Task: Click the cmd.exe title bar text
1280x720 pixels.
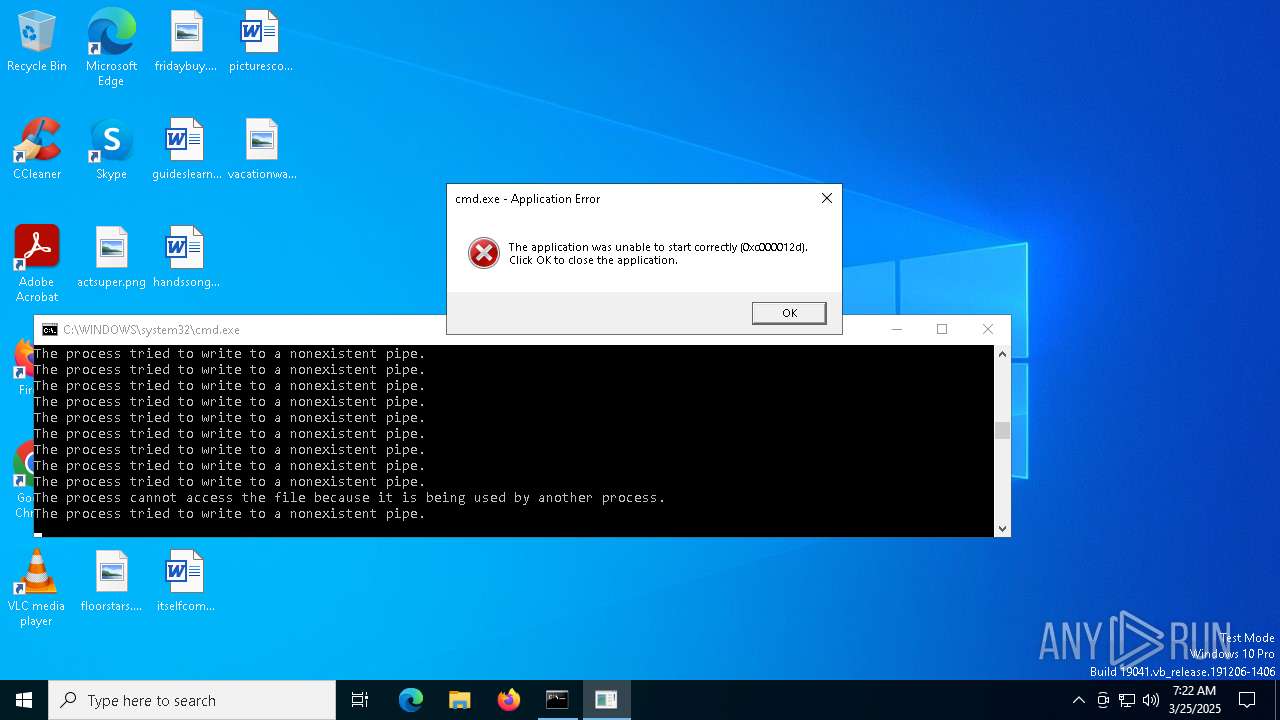Action: 151,329
